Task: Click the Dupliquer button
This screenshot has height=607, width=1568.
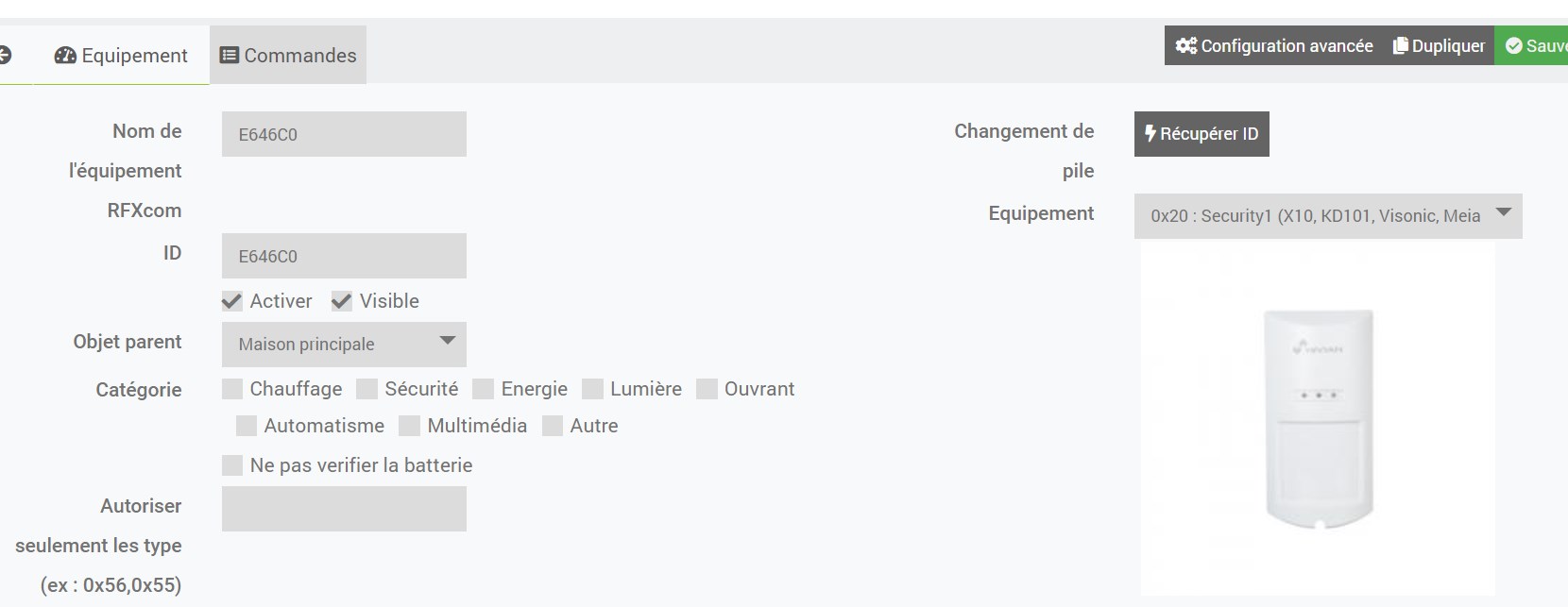Action: click(1439, 45)
